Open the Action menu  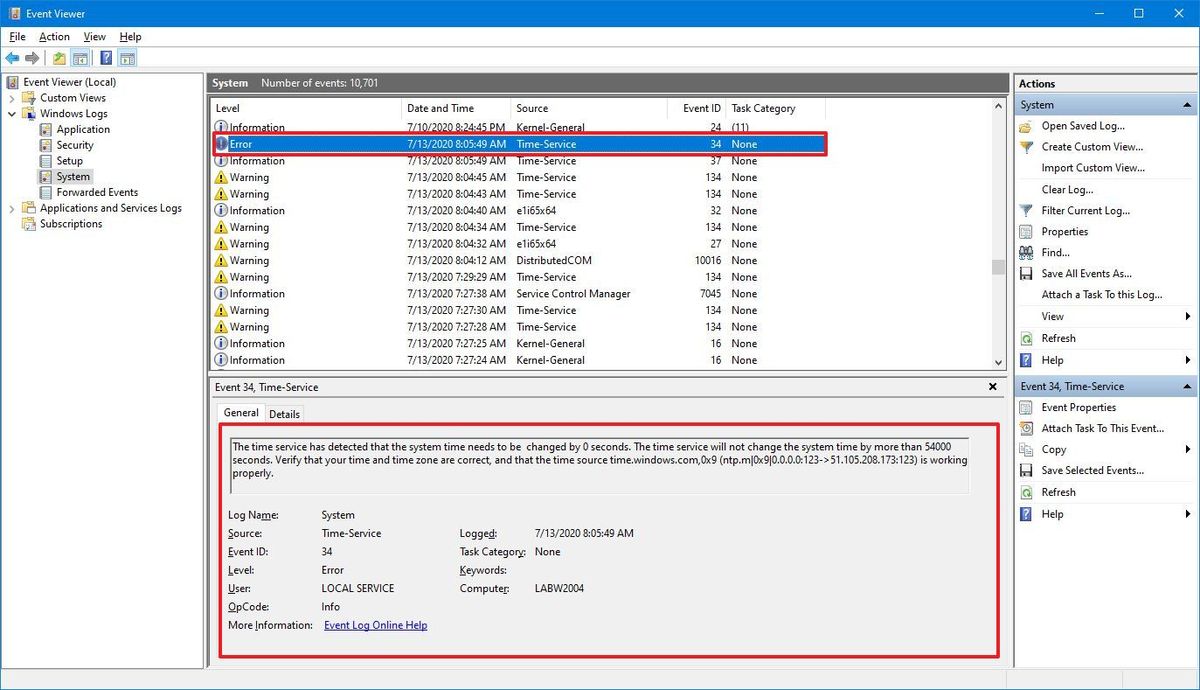coord(54,36)
